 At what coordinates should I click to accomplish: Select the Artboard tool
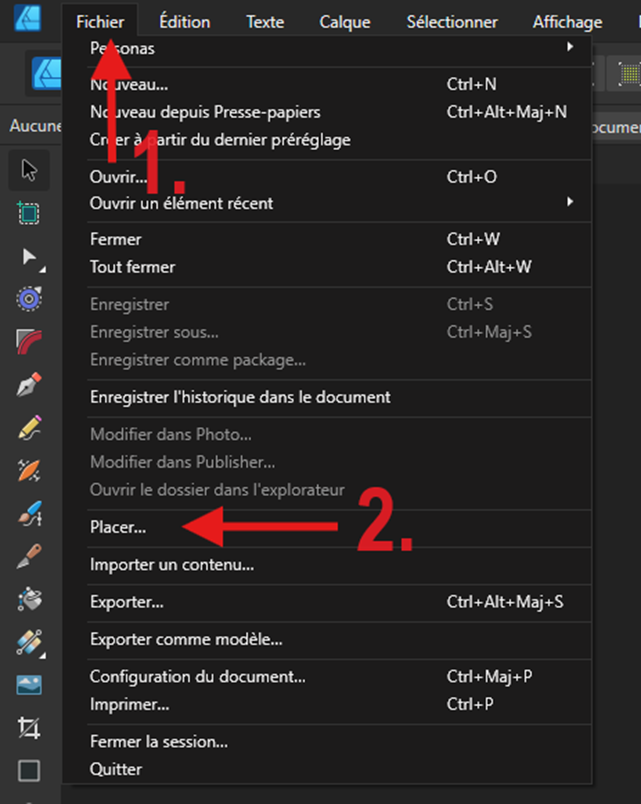coord(29,213)
